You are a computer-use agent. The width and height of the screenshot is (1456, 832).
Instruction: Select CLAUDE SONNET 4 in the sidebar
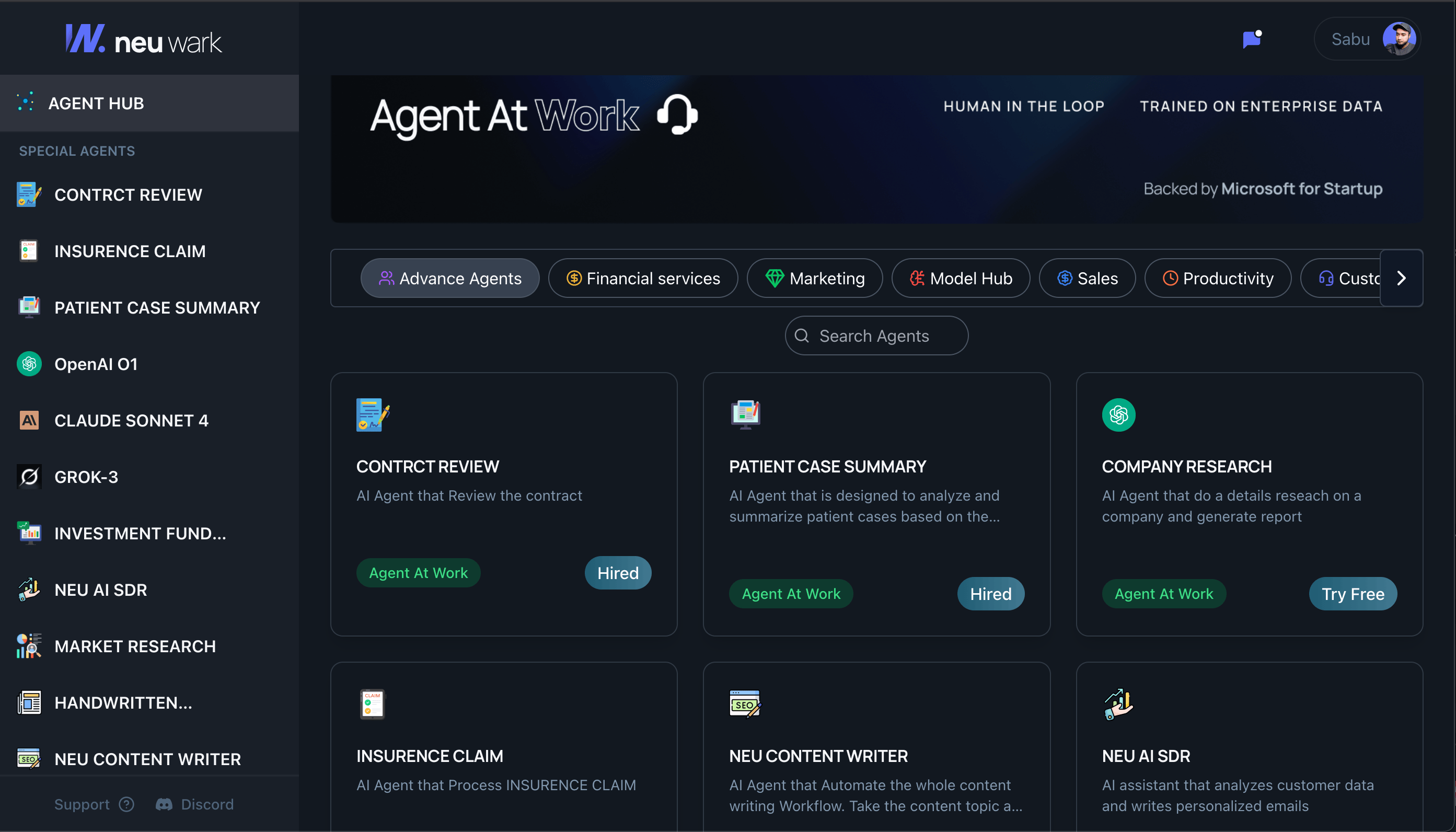[131, 421]
